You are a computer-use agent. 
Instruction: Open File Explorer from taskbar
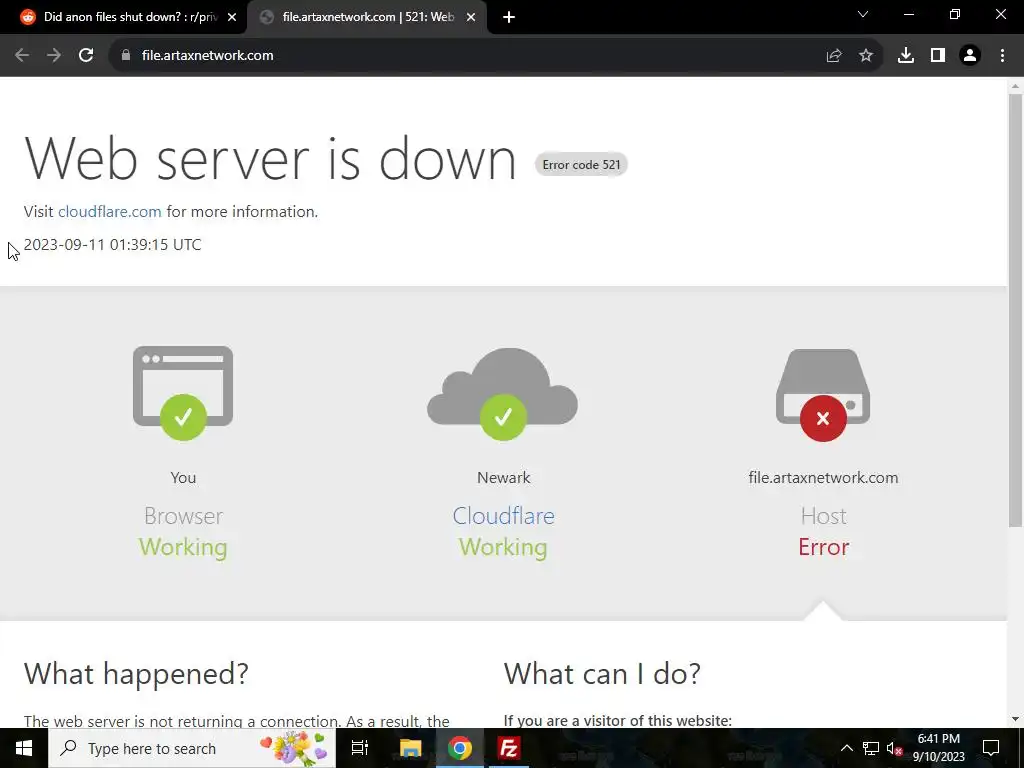coord(411,748)
